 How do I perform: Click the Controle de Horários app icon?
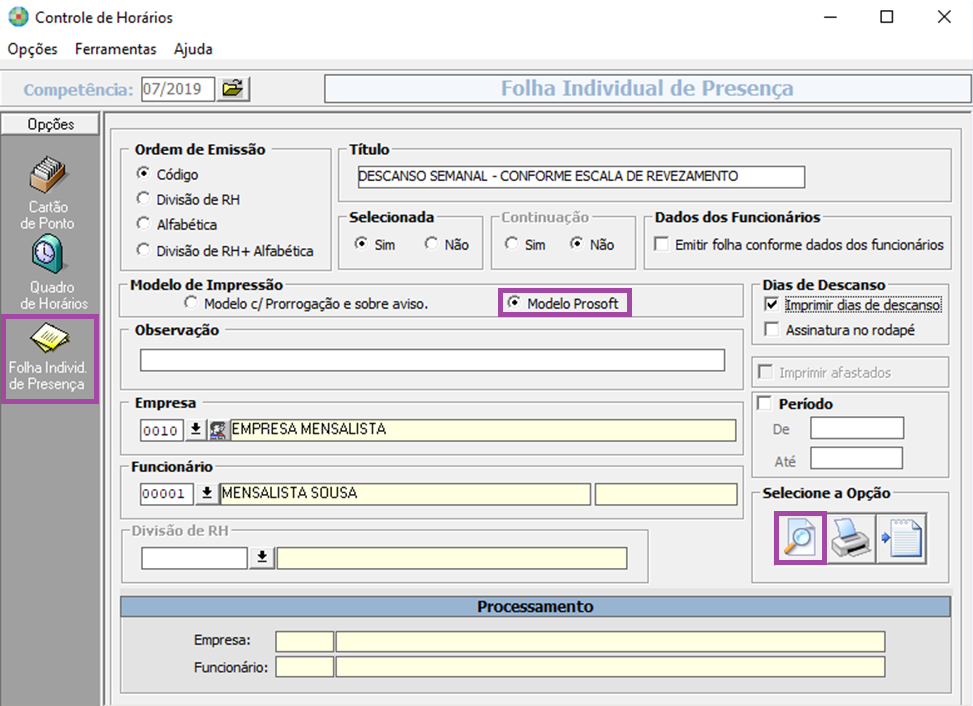[18, 17]
